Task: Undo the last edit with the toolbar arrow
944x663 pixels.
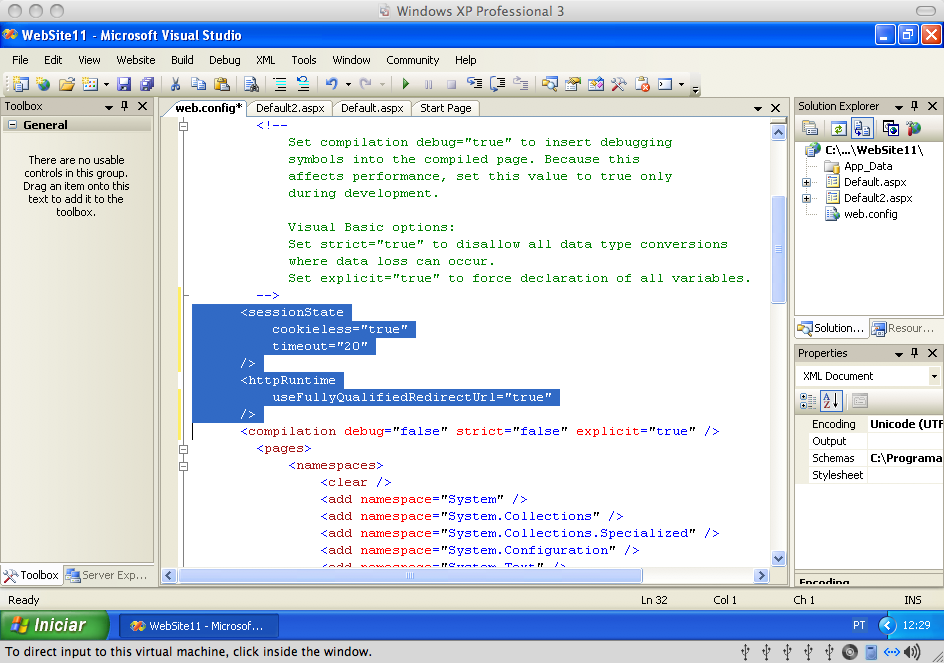Action: click(332, 84)
